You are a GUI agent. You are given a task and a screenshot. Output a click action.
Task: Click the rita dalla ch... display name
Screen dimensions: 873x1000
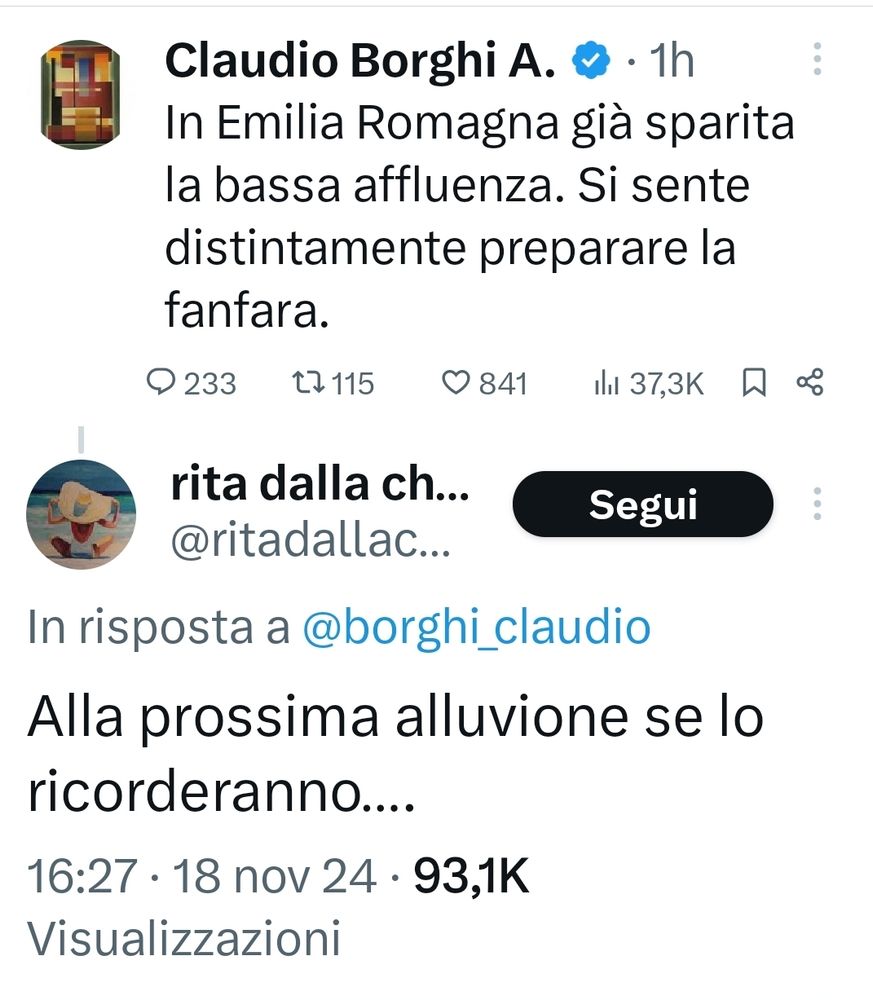coord(320,484)
